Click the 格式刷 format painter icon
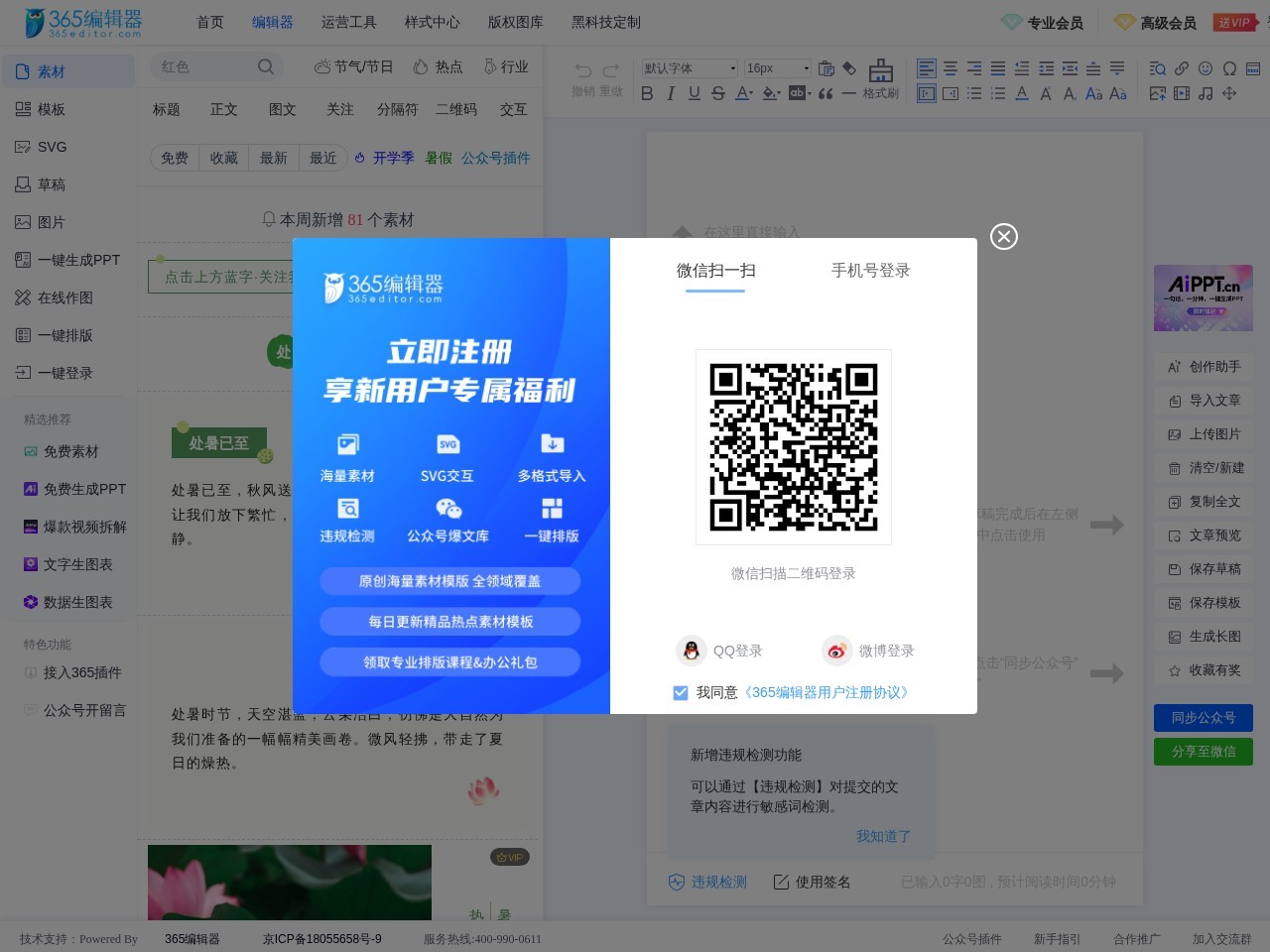The width and height of the screenshot is (1270, 952). tap(880, 78)
